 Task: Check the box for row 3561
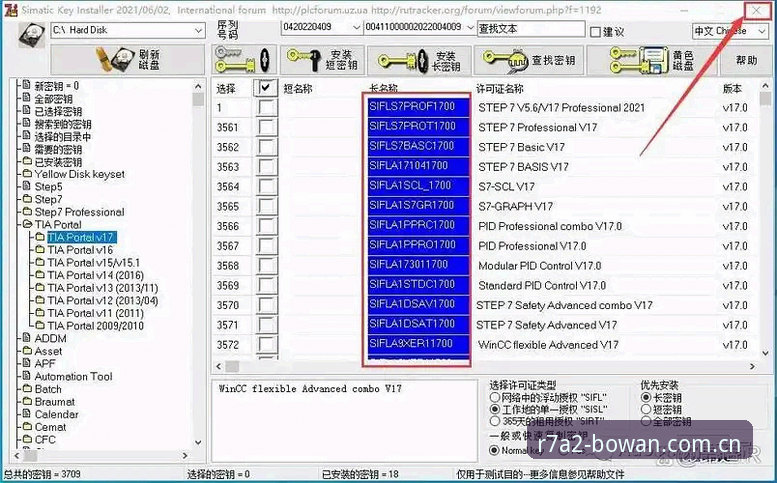pos(267,127)
